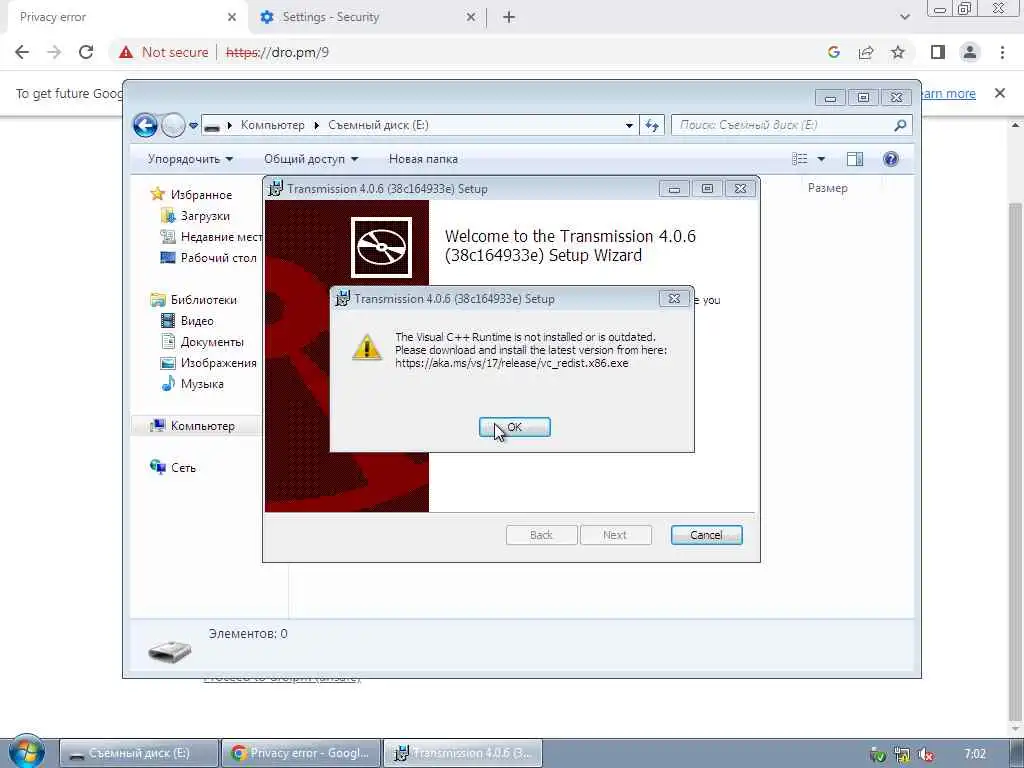Click the green tray icon left of network
This screenshot has height=768, width=1024.
878,754
